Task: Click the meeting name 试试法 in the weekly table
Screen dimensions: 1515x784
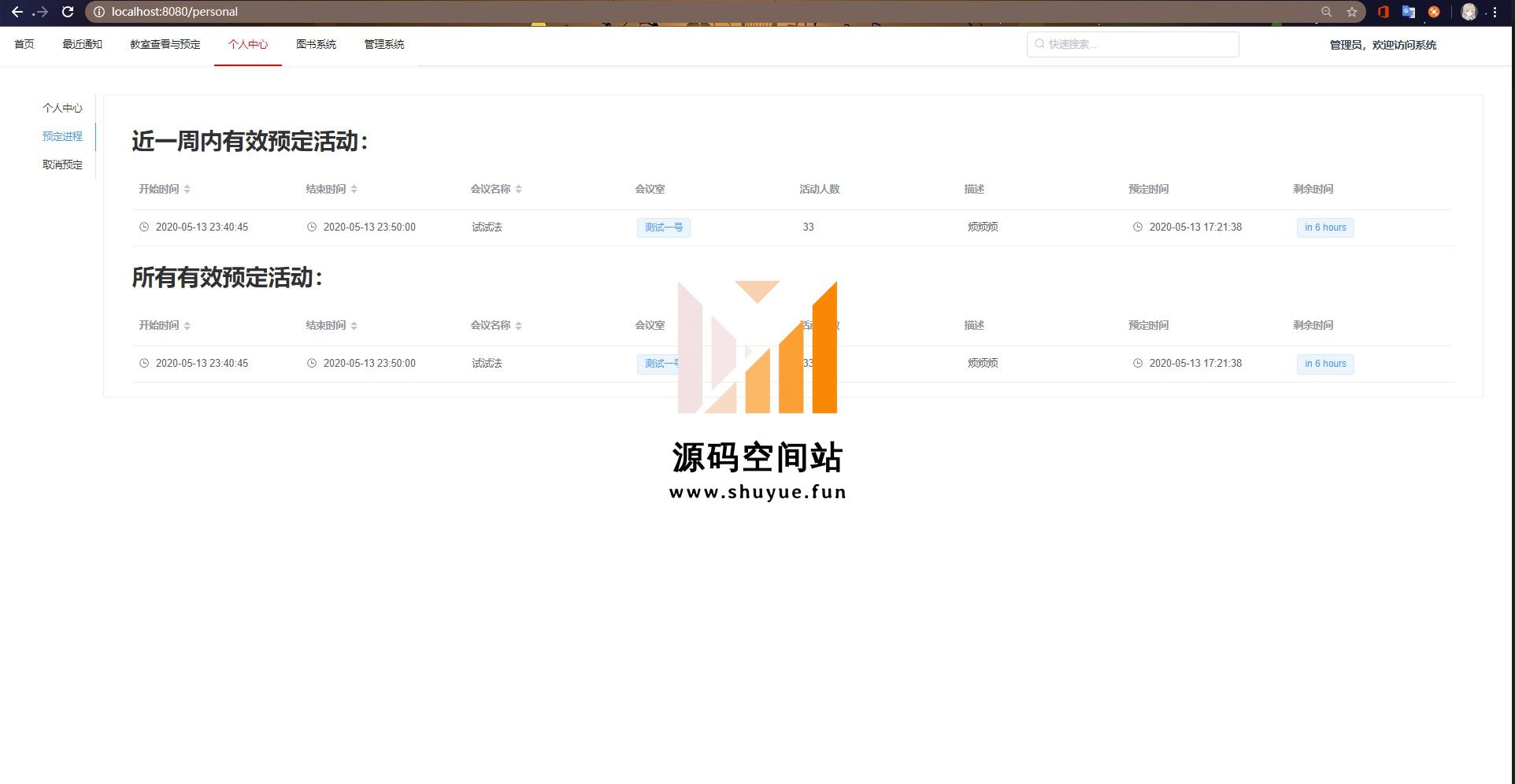Action: 487,227
